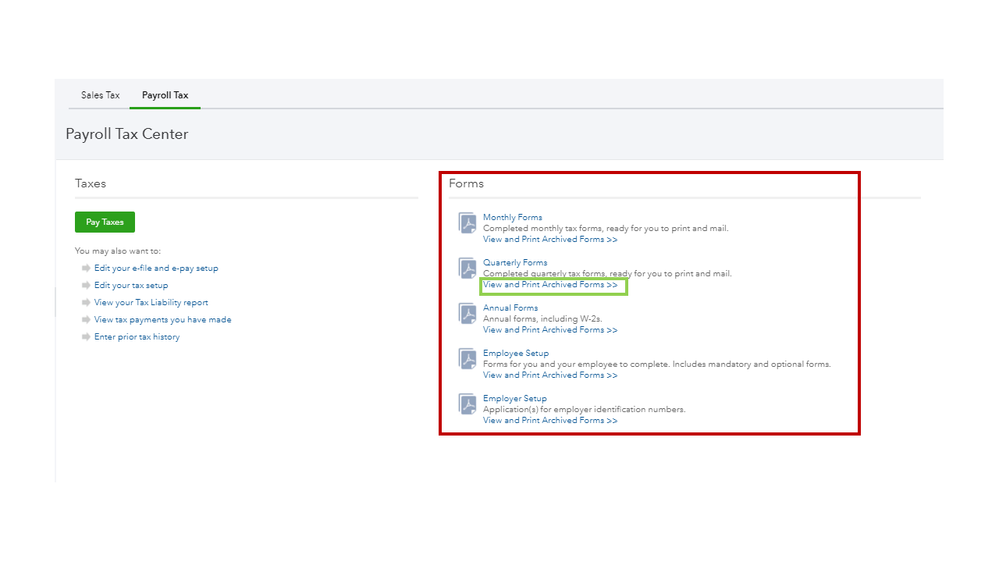Click arrow icon next to Tax Liability report
Image resolution: width=999 pixels, height=562 pixels.
86,303
